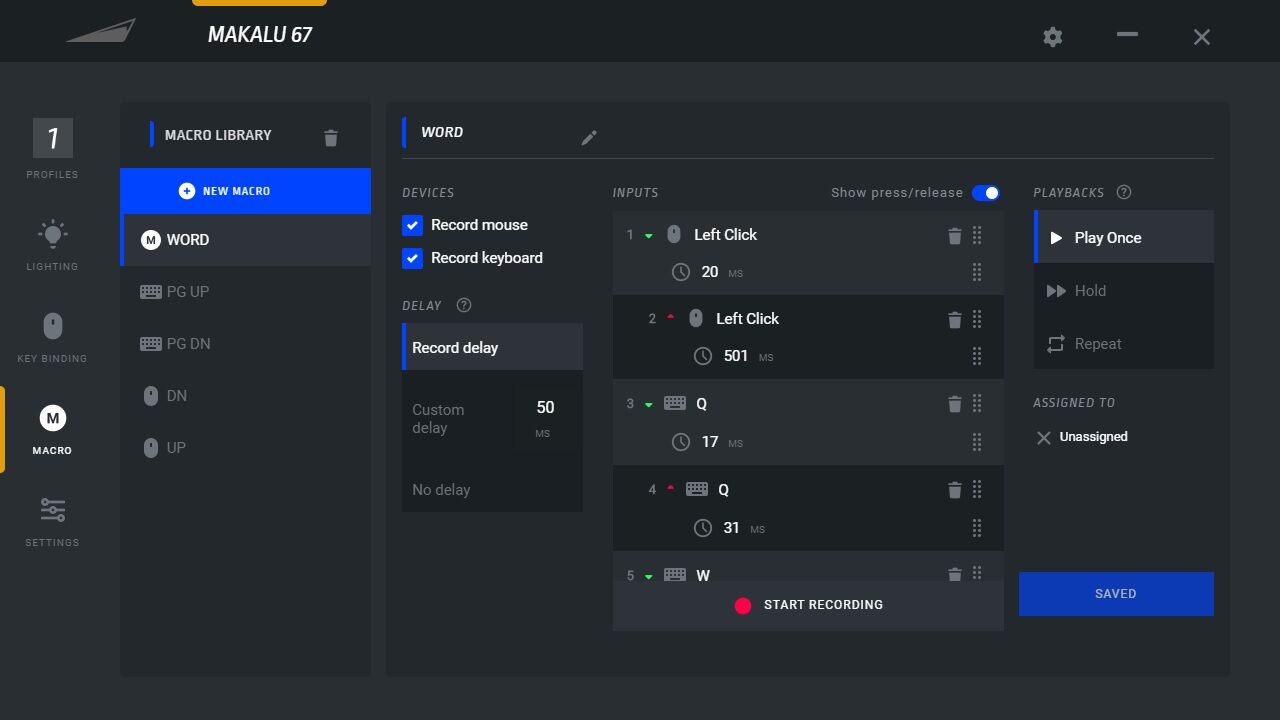The height and width of the screenshot is (720, 1280).
Task: Click the WORD macro title text
Action: [442, 132]
